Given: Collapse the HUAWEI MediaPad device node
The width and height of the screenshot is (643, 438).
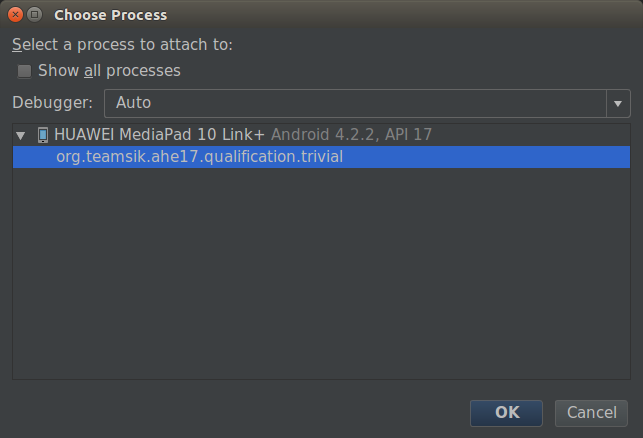Looking at the screenshot, I should tap(21, 135).
